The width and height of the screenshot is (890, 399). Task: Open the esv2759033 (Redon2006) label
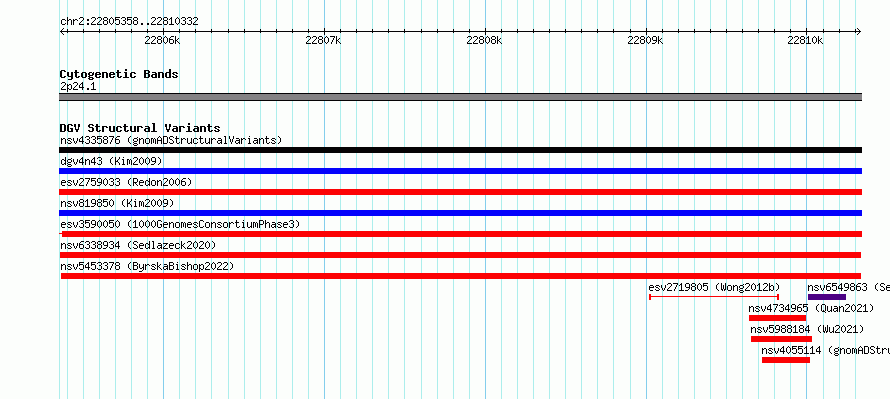126,182
